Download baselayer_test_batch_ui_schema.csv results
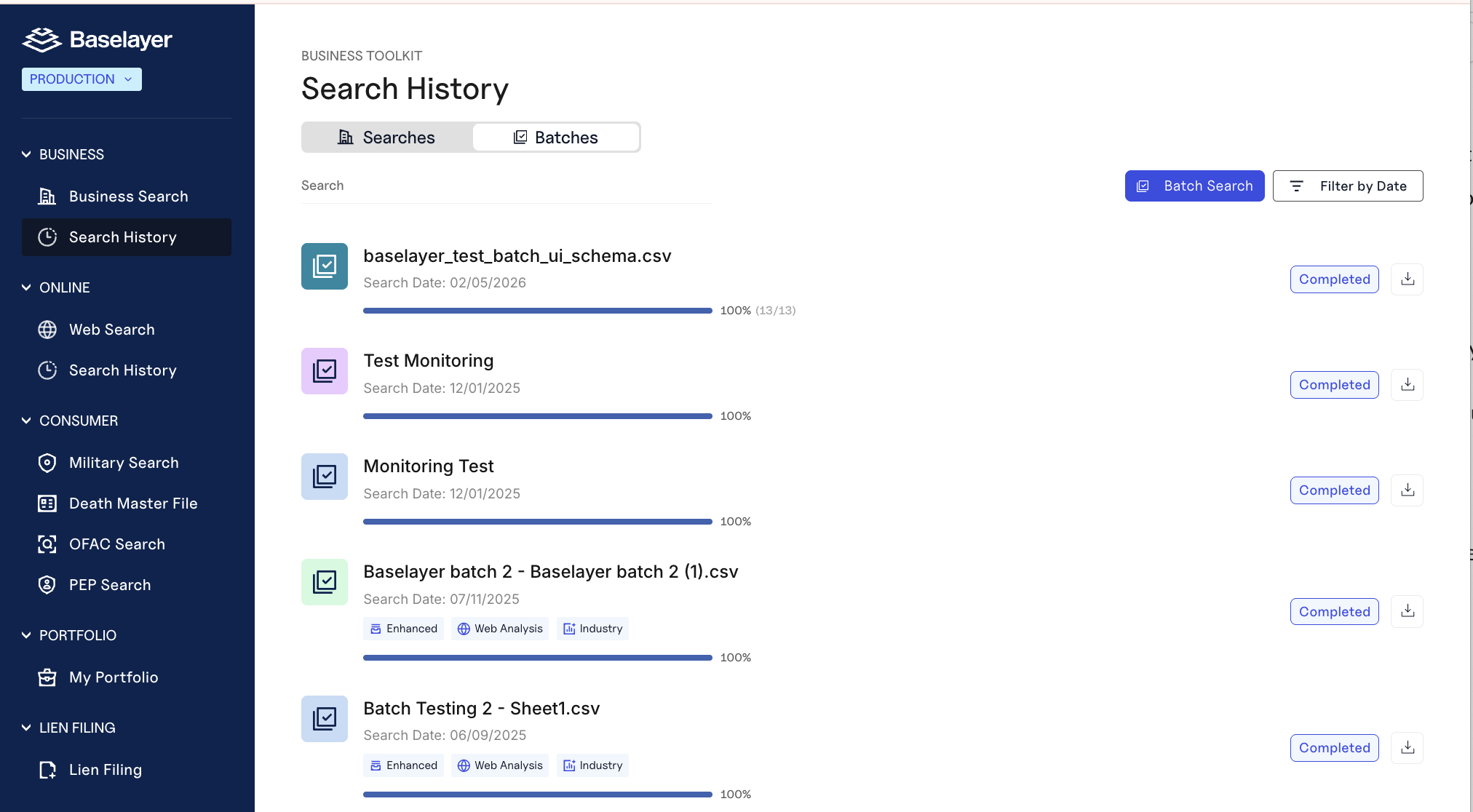 1407,279
